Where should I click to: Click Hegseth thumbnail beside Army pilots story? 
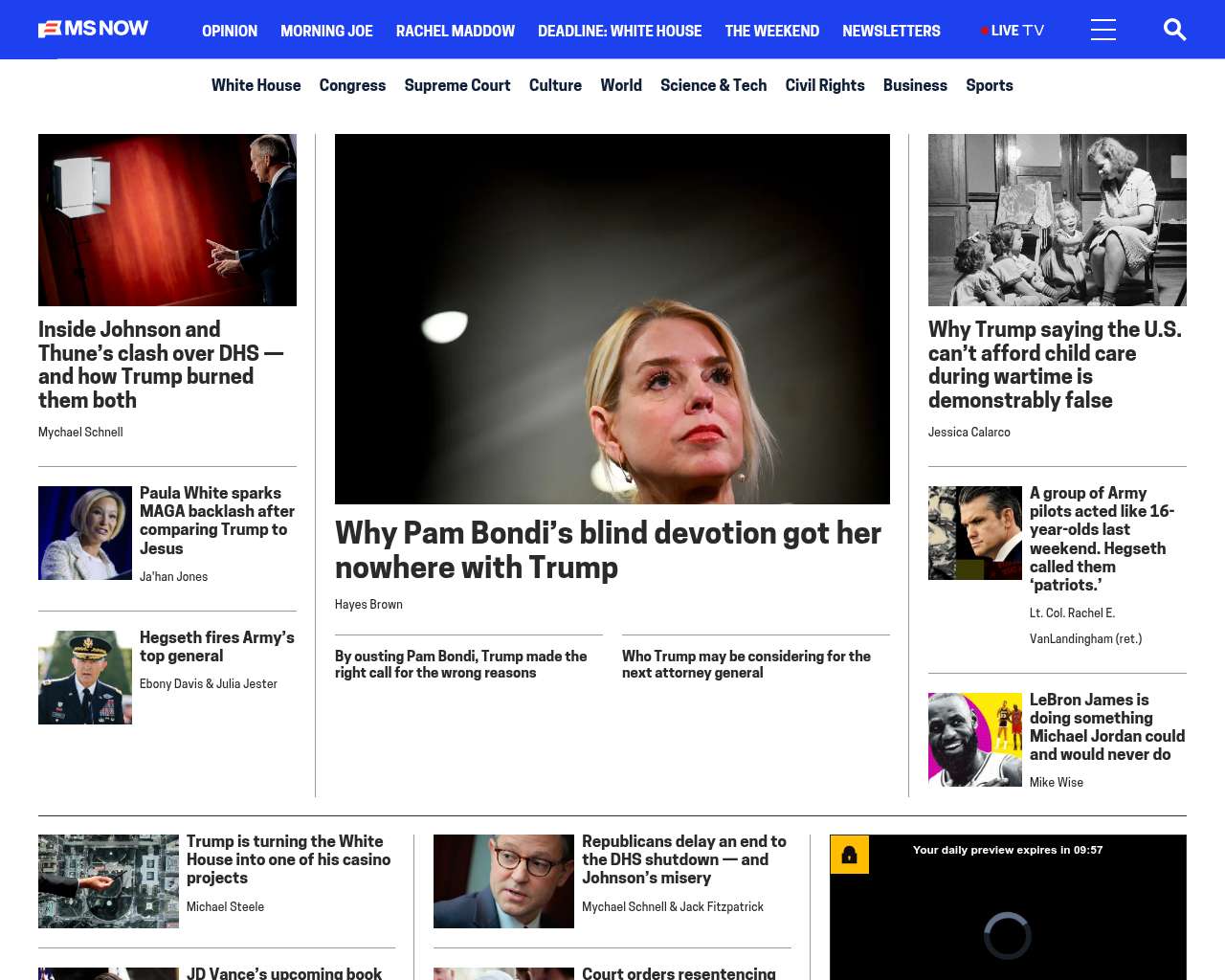(x=975, y=533)
